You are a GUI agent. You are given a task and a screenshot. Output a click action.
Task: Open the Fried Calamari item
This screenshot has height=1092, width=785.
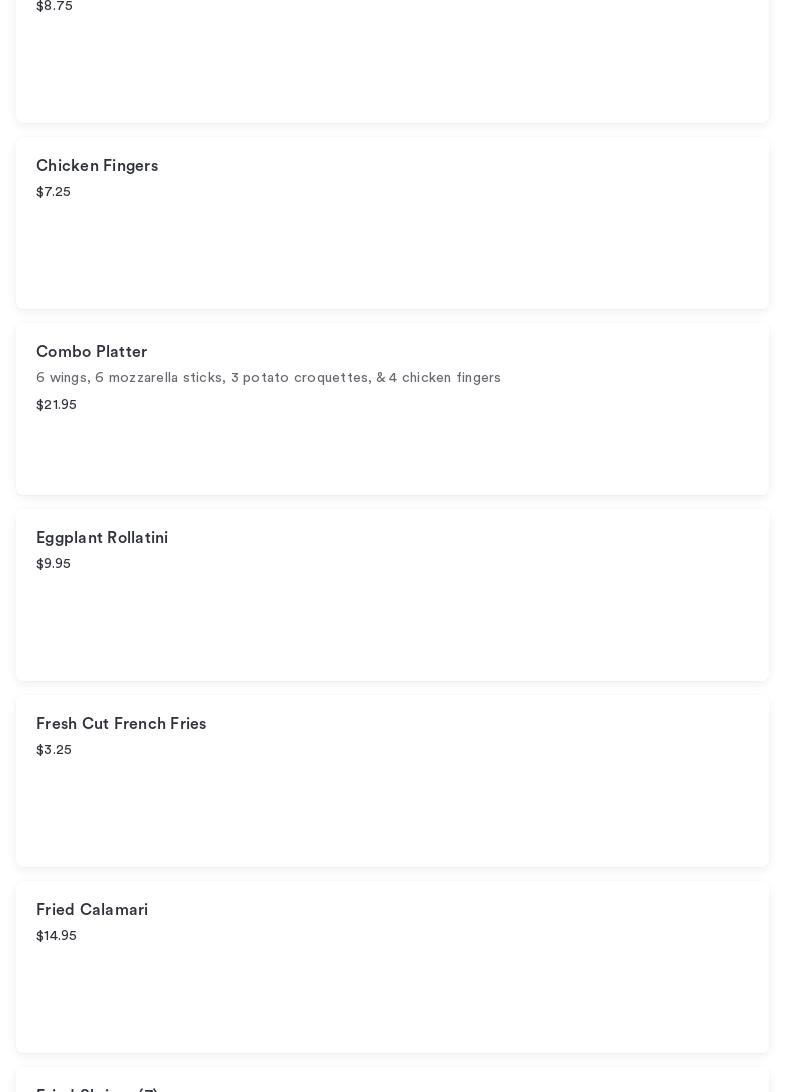[x=92, y=910]
